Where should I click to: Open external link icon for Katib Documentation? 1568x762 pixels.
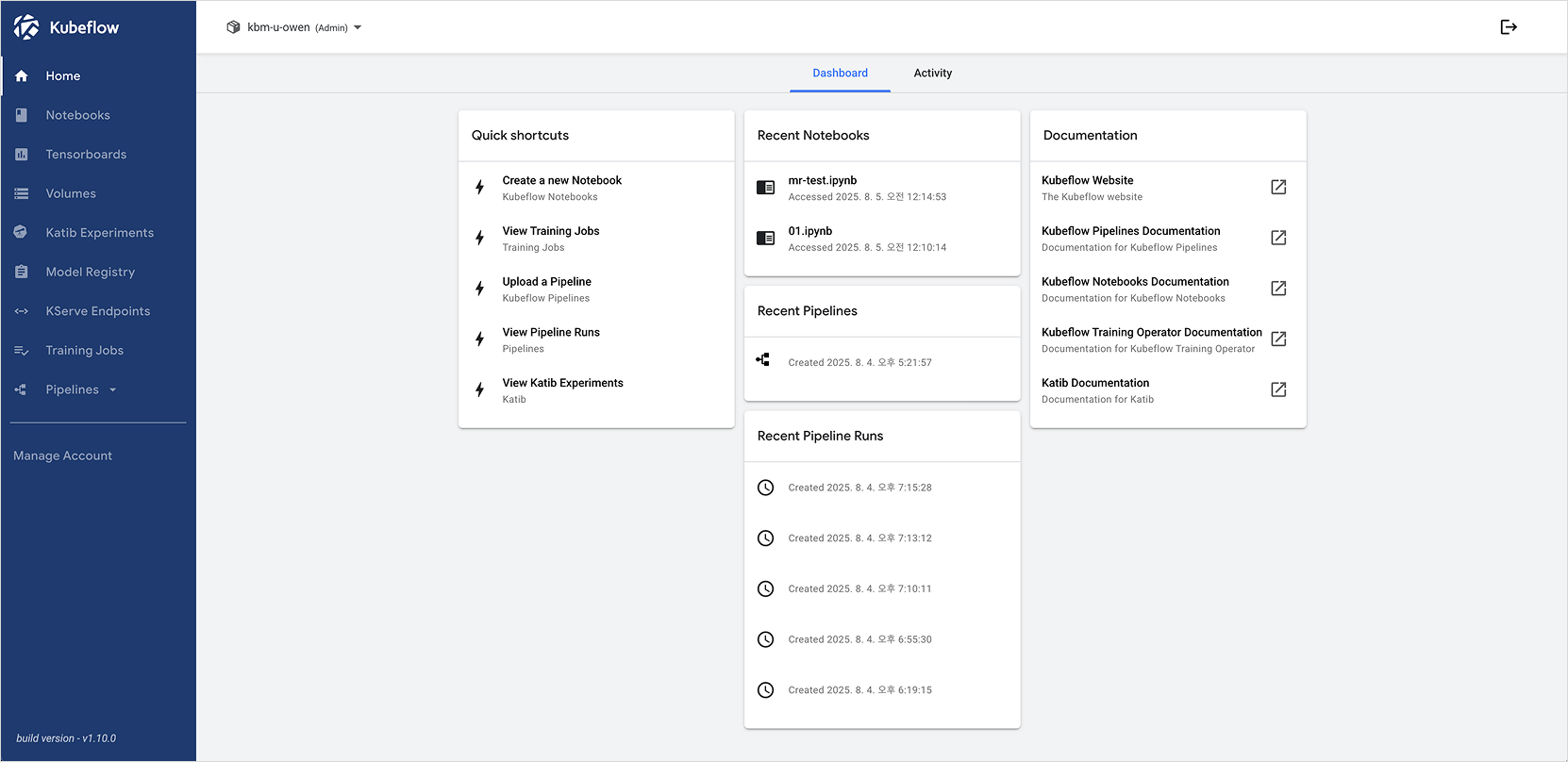[x=1278, y=389]
